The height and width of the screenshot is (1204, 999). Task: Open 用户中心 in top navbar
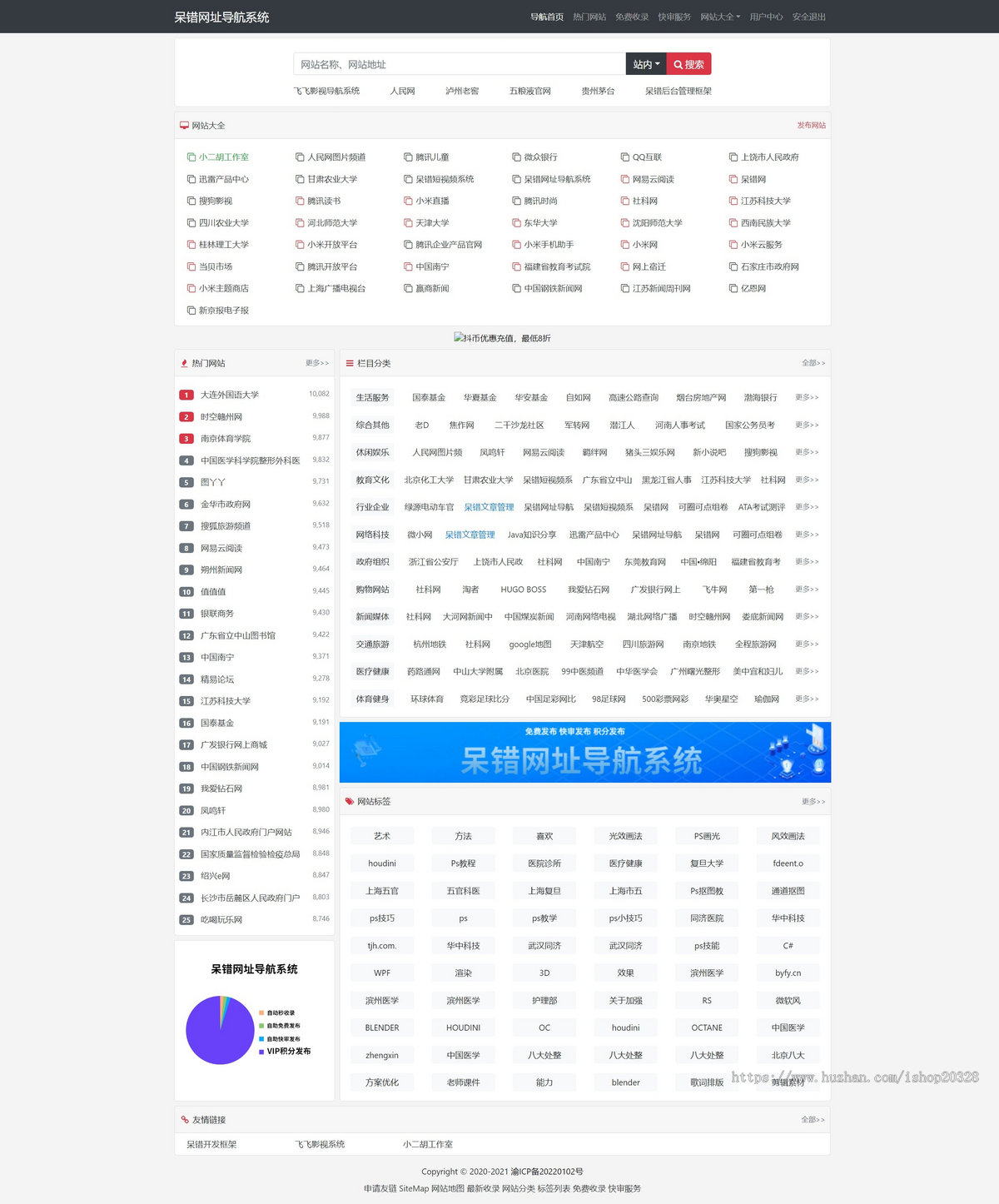pyautogui.click(x=766, y=17)
